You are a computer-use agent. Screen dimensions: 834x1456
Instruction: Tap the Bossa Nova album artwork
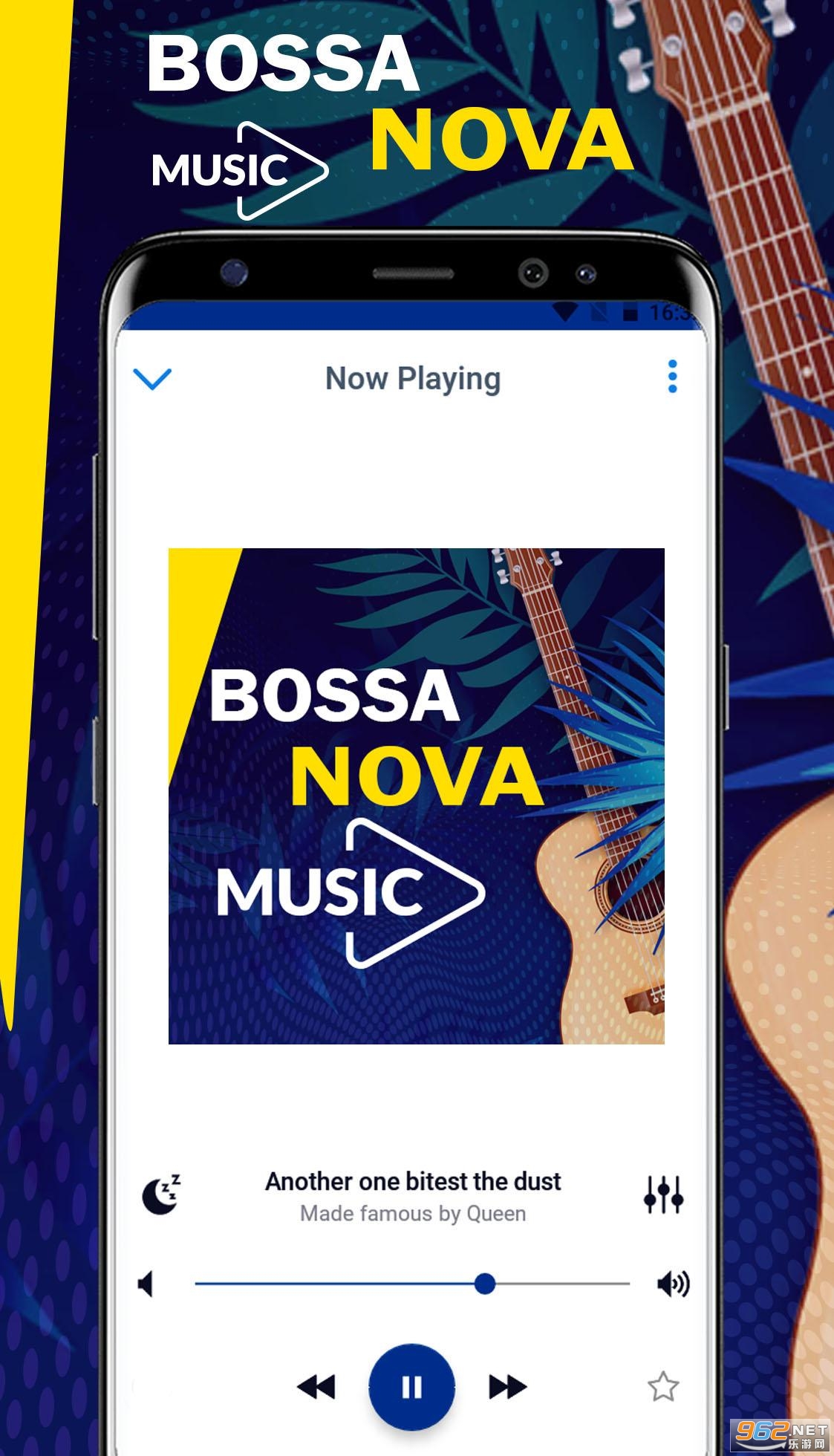[x=417, y=796]
